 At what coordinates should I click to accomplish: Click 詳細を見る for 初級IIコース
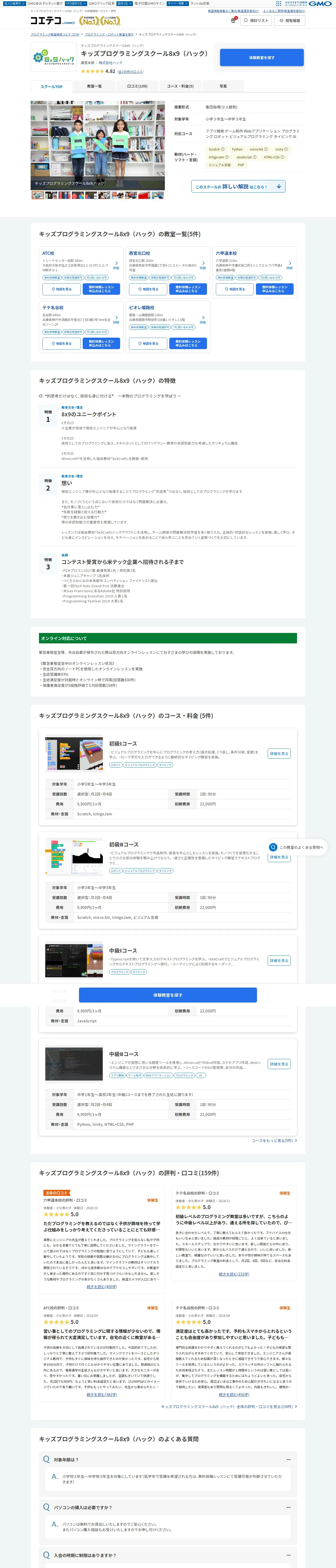(279, 857)
